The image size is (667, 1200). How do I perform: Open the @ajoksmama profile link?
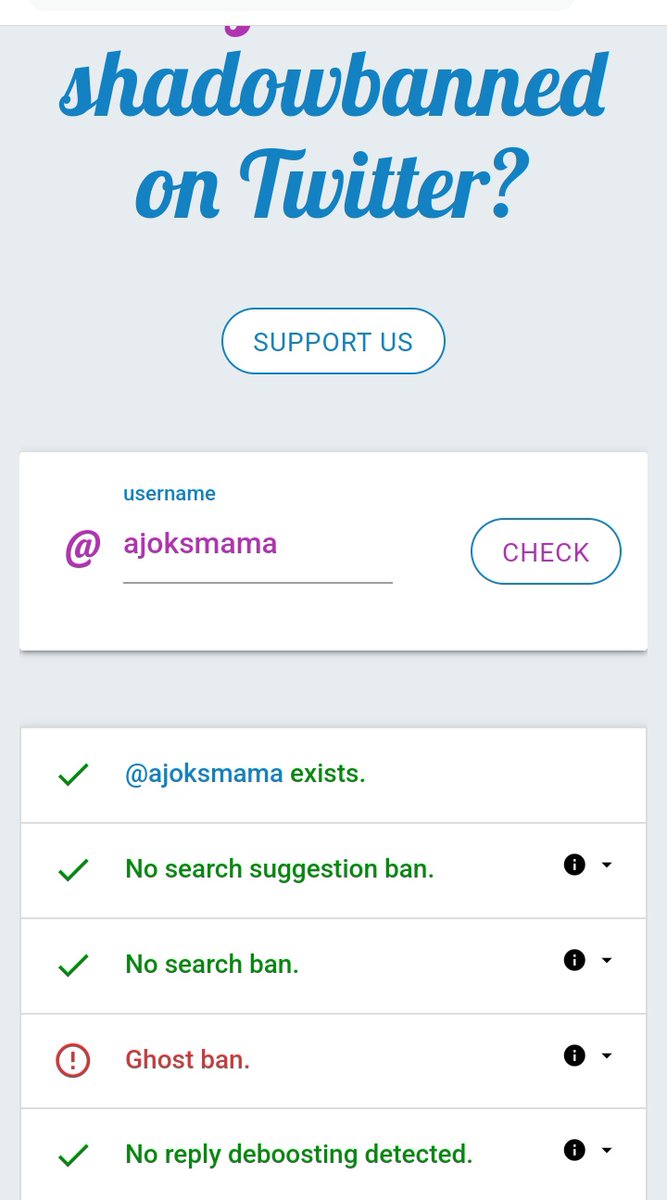pos(204,774)
